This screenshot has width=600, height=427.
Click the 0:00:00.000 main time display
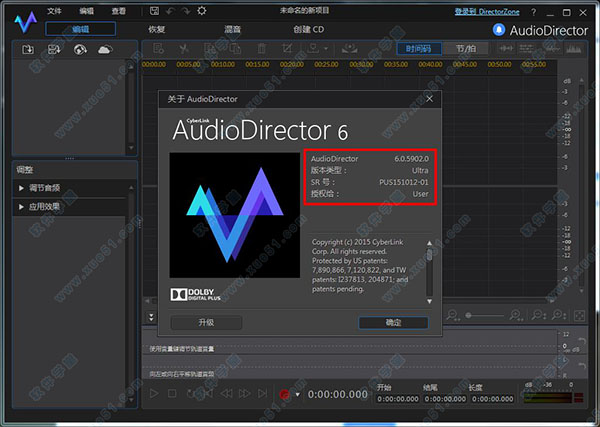coord(338,394)
